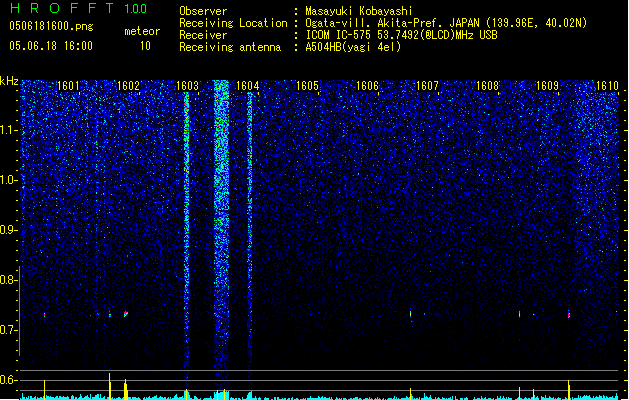
Task: Click the 1605 time axis label
Action: click(307, 86)
